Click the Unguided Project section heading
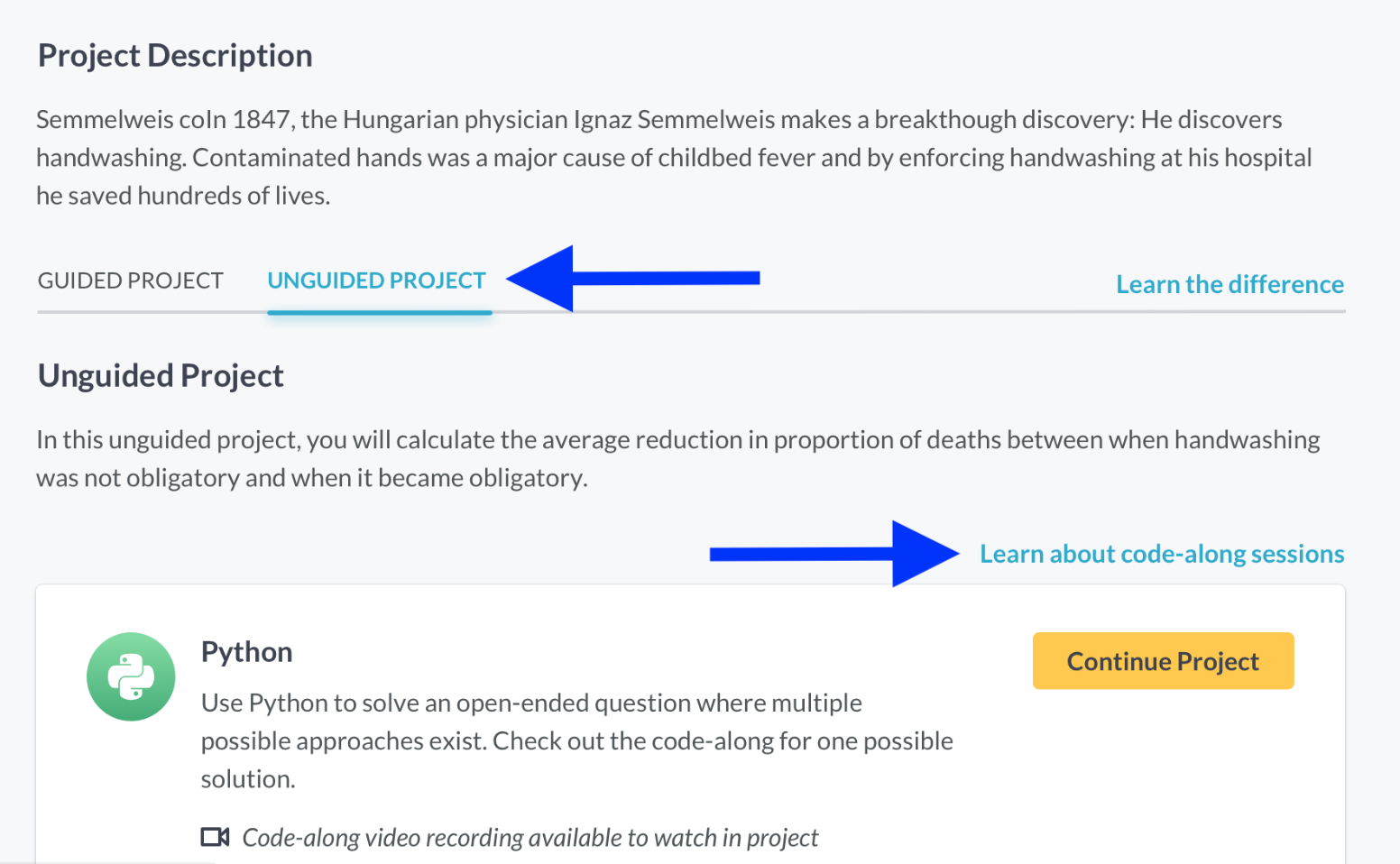Screen dimensions: 1400x864 161,375
